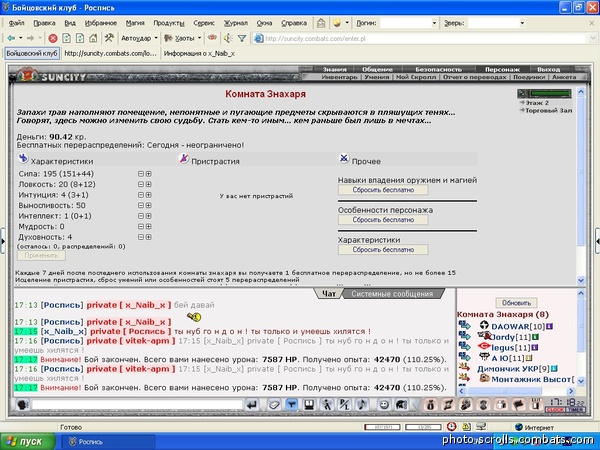Click the private message icon beside DAOWAR

pyautogui.click(x=465, y=326)
